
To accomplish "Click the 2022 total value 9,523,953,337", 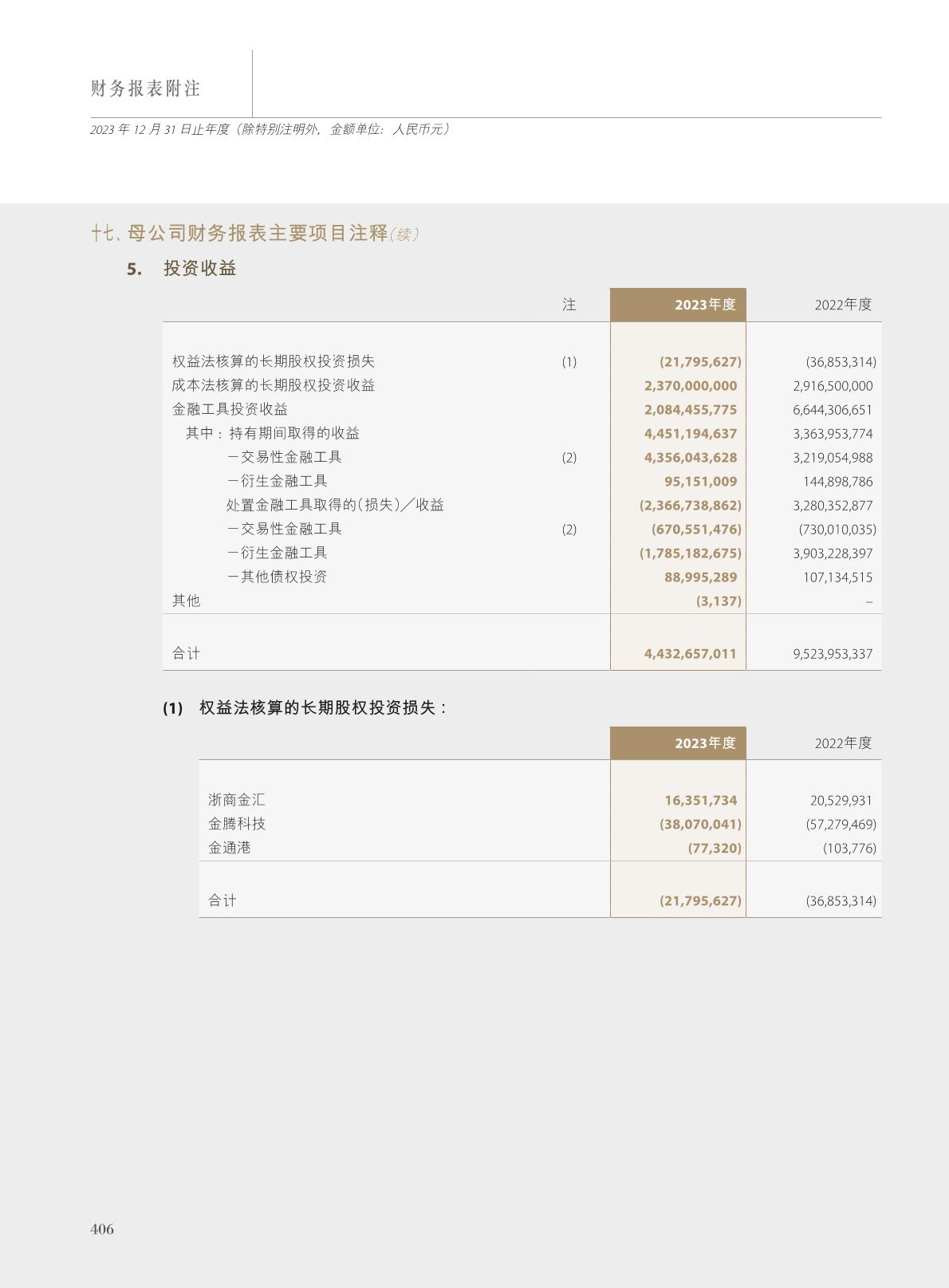I will tap(833, 654).
